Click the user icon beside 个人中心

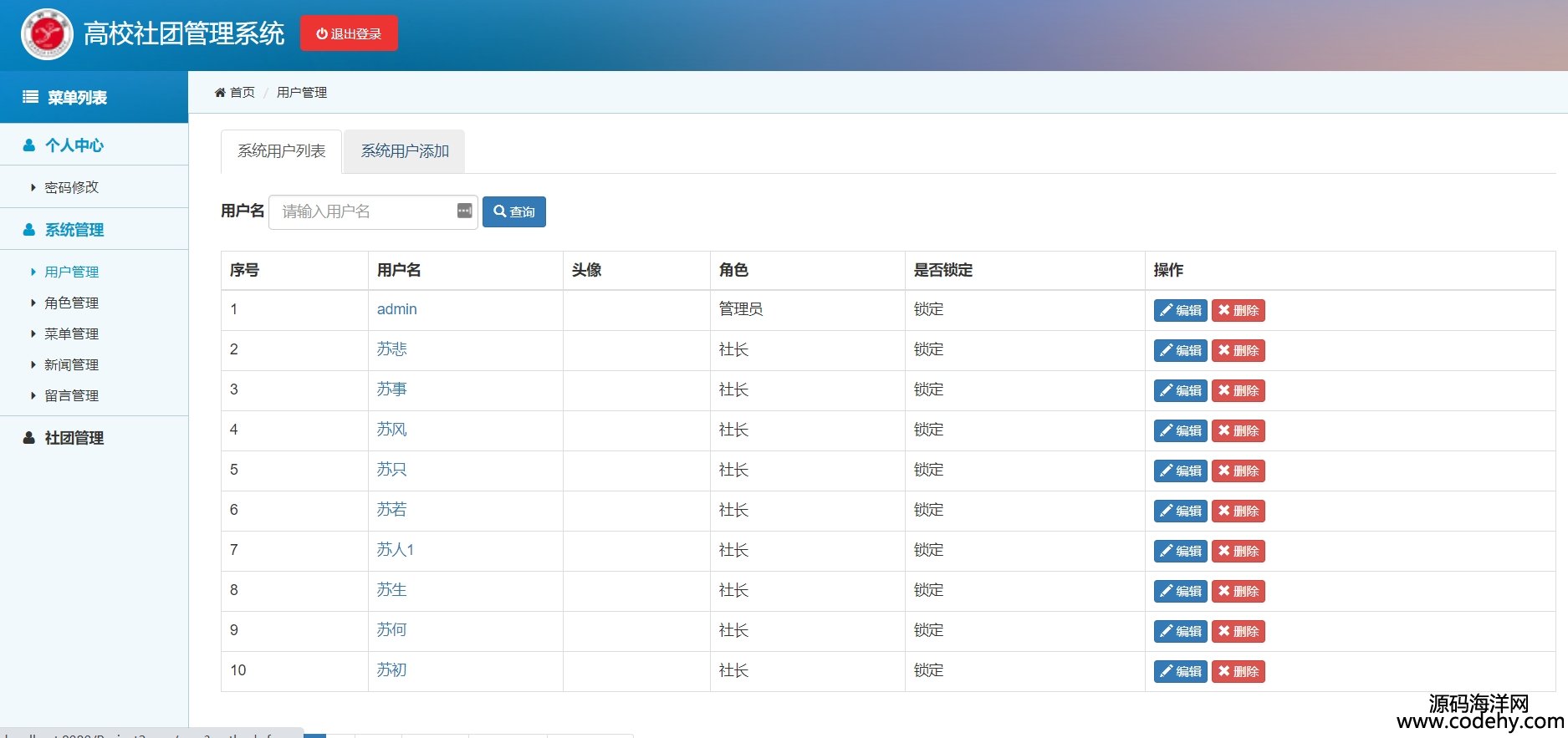pos(29,145)
